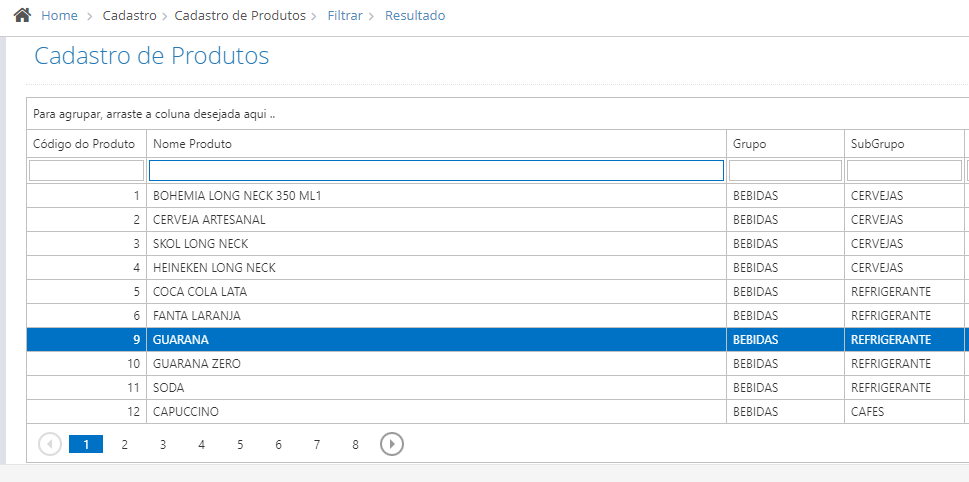Focus the Grupo filter field
The height and width of the screenshot is (482, 969).
[x=785, y=171]
